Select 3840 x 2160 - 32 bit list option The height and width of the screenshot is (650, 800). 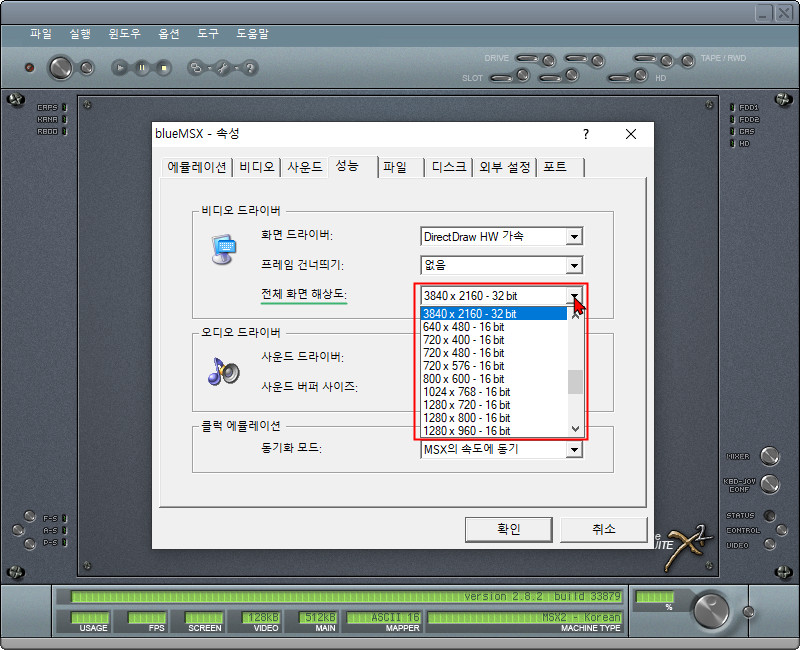point(493,314)
